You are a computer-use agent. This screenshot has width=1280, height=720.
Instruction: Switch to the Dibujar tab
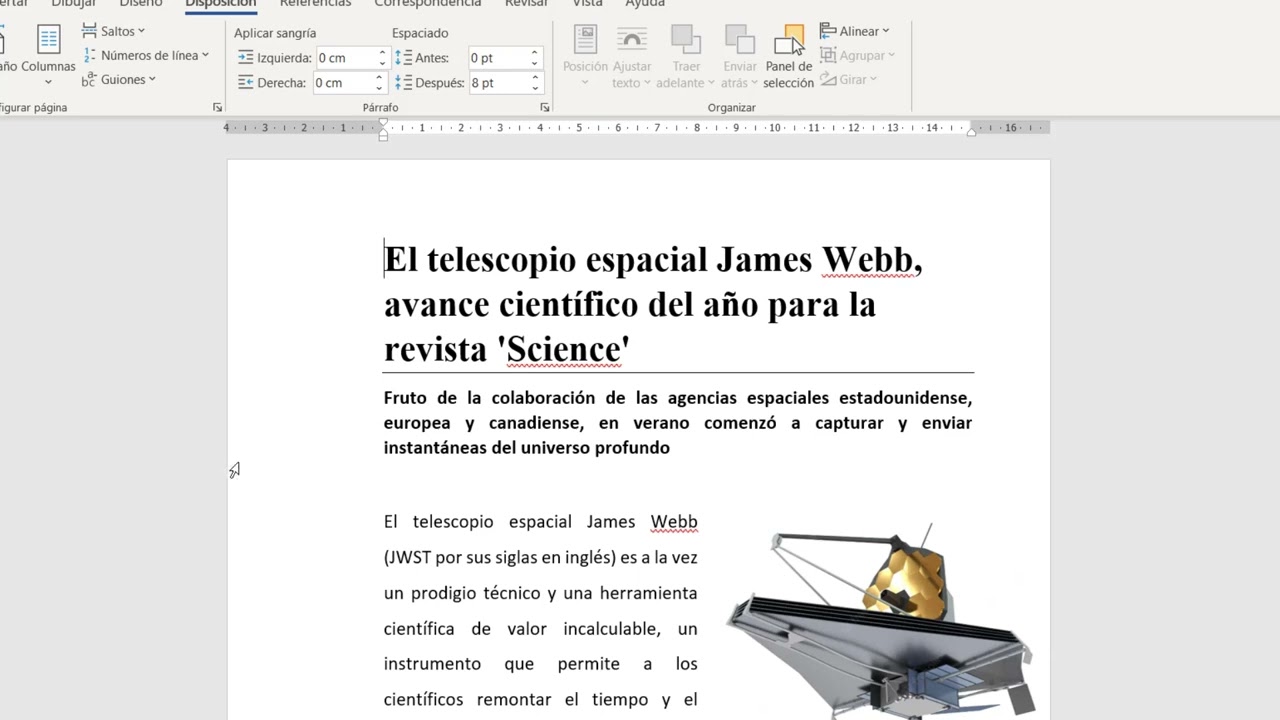74,4
